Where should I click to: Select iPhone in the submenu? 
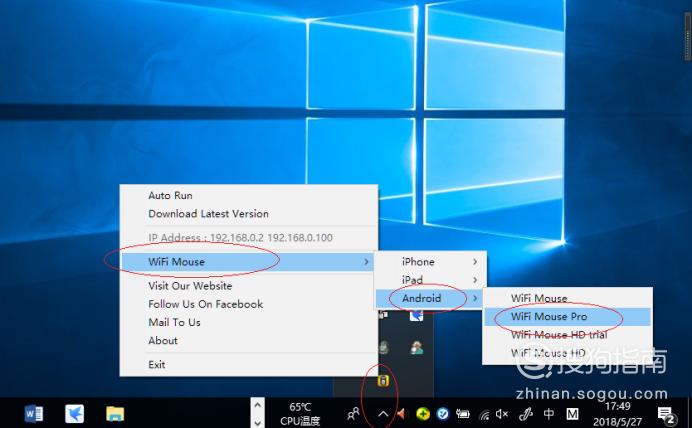click(x=430, y=262)
